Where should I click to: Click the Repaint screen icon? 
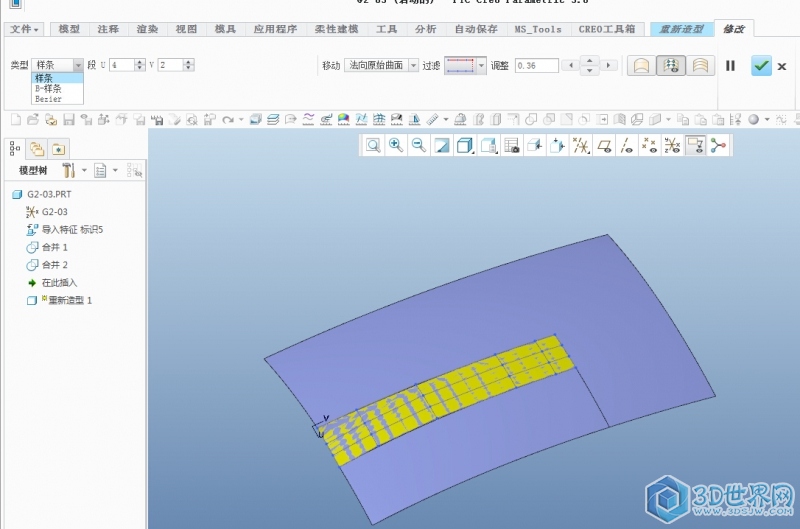point(442,146)
